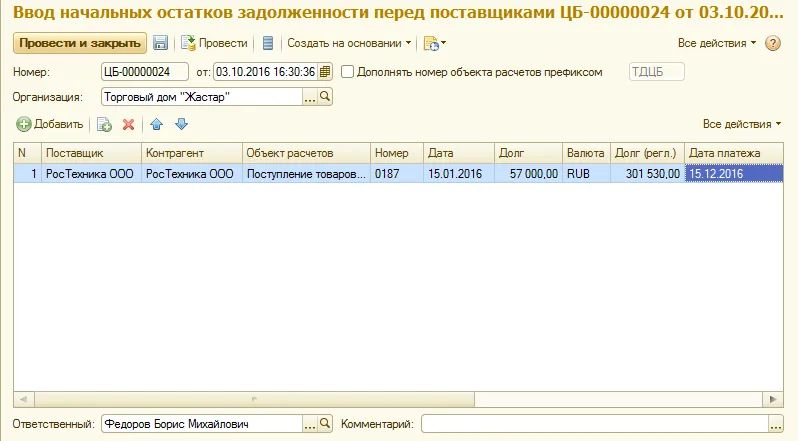Click ellipsis to select Ответственный

[310, 424]
